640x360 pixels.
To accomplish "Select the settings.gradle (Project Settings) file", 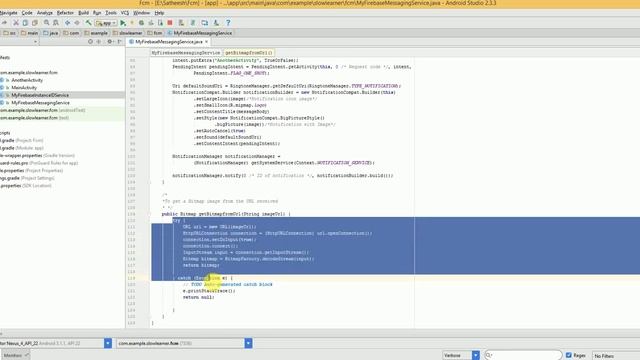I will 27,178.
